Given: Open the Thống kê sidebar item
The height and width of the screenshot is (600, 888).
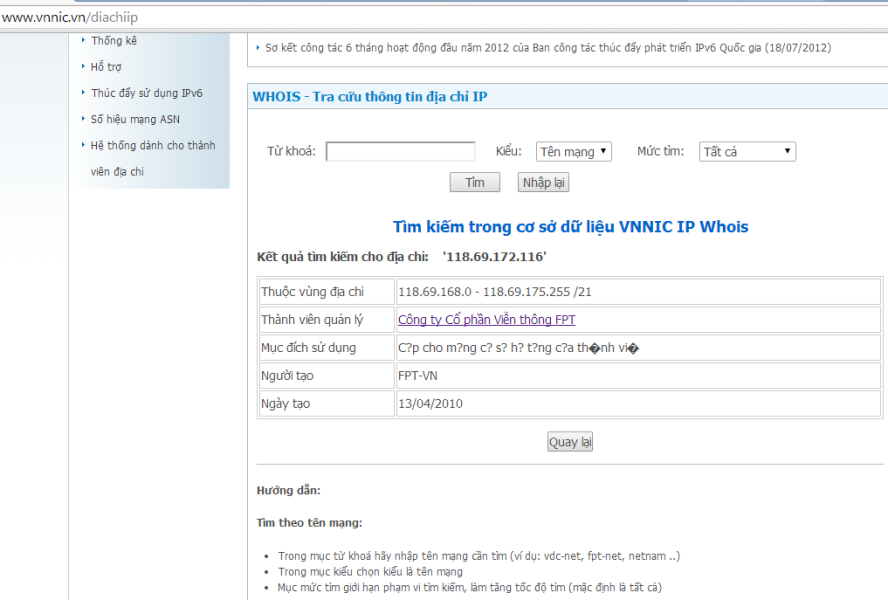Looking at the screenshot, I should pyautogui.click(x=114, y=41).
